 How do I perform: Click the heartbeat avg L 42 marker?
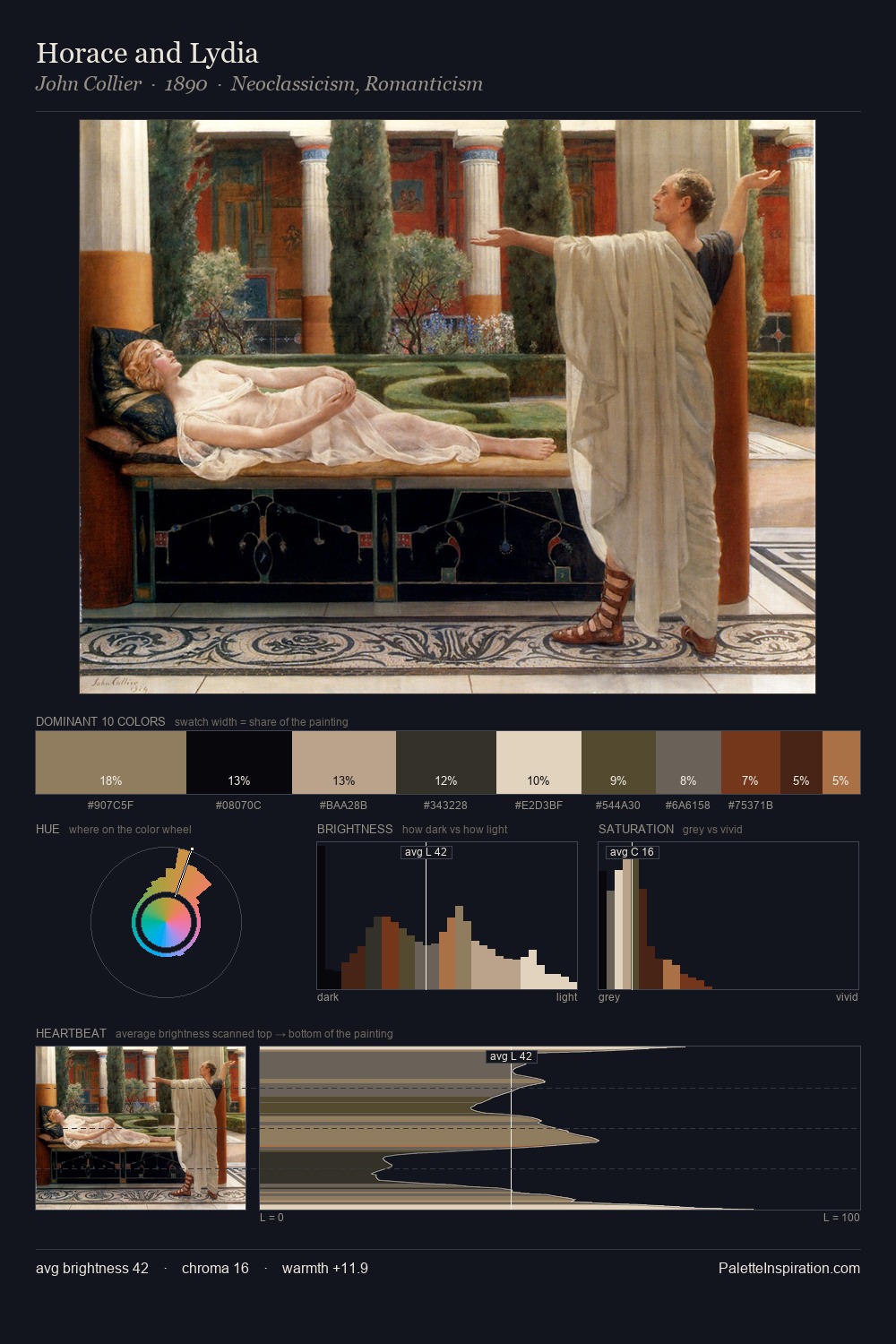coord(511,1056)
